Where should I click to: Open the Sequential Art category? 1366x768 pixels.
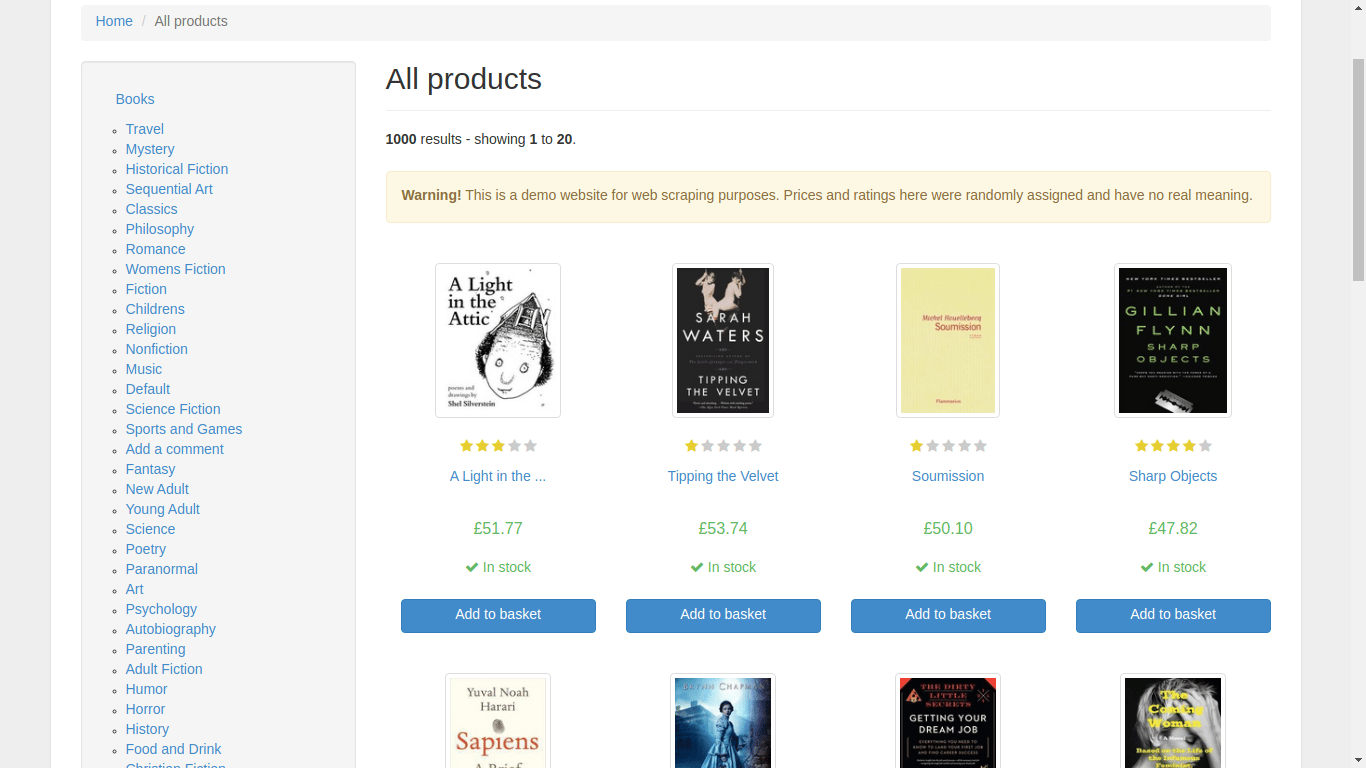click(x=169, y=189)
